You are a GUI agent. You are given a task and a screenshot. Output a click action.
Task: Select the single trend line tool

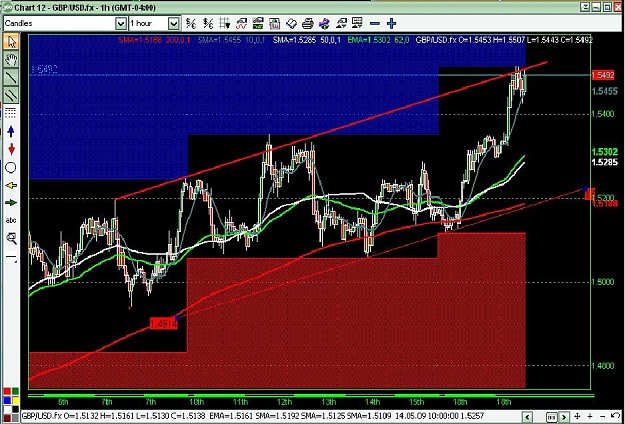[x=12, y=77]
